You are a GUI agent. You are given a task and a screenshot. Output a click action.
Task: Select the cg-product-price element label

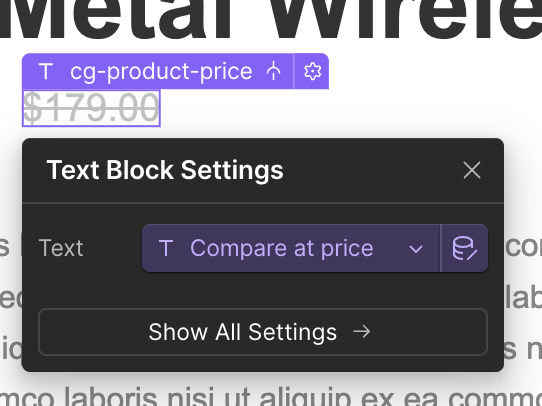tap(161, 72)
